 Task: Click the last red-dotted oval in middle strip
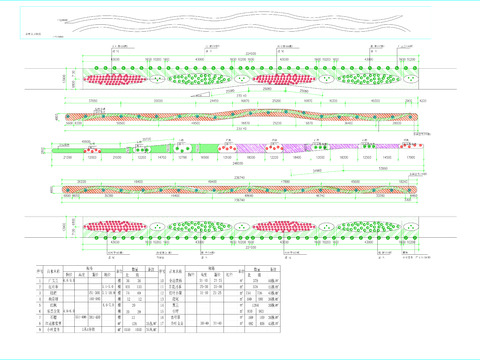[411, 146]
